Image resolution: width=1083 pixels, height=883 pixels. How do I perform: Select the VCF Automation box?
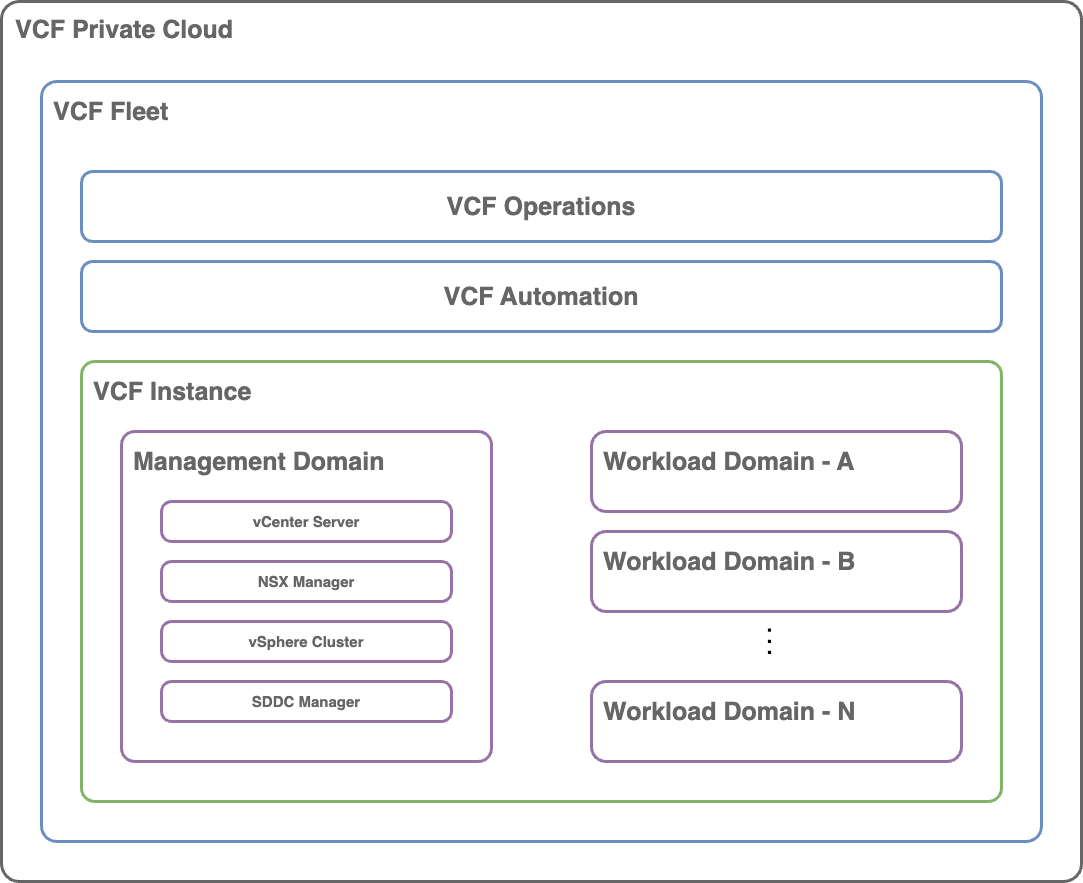point(540,297)
